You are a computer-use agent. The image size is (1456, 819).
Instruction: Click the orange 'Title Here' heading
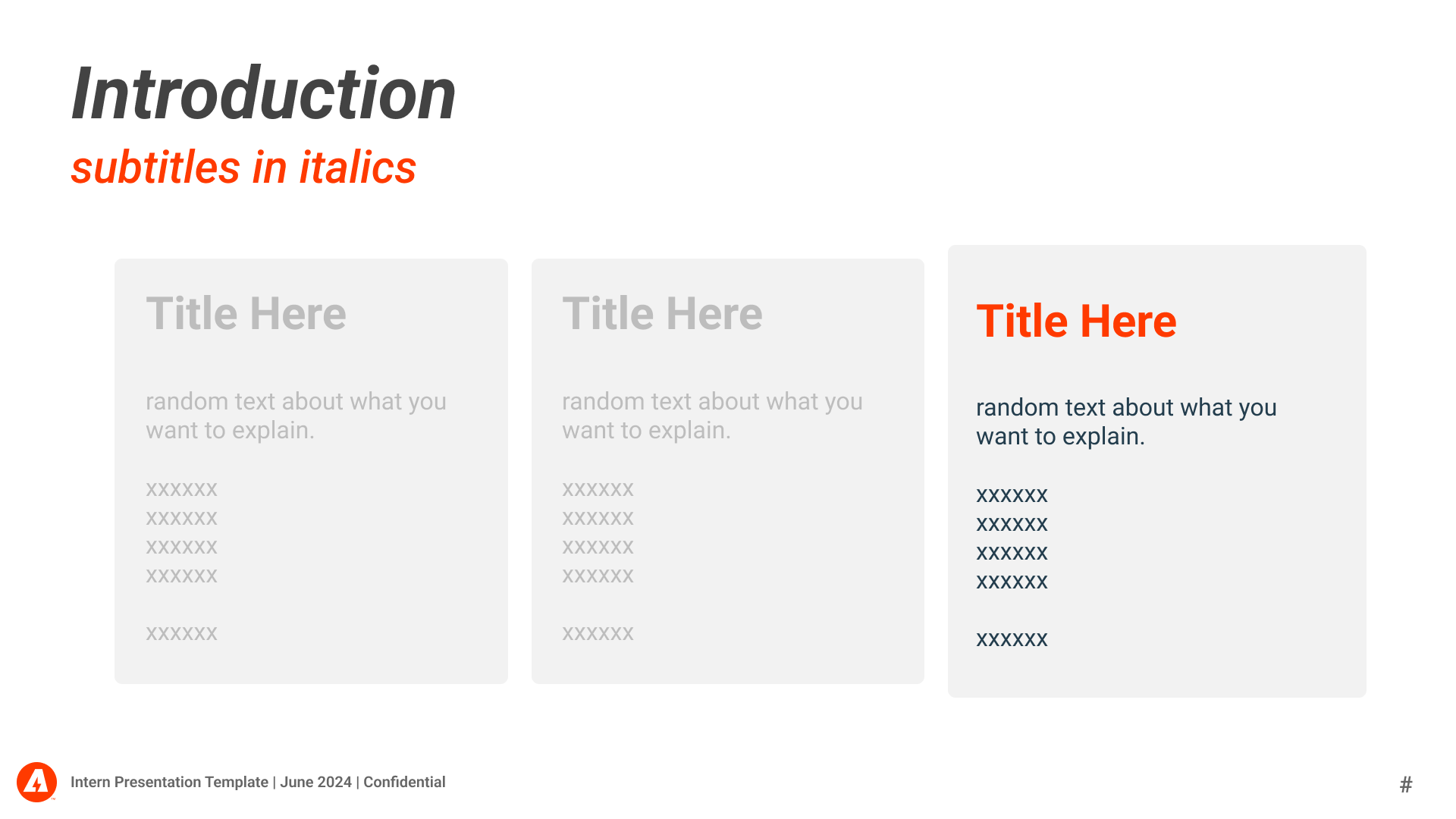pos(1076,321)
